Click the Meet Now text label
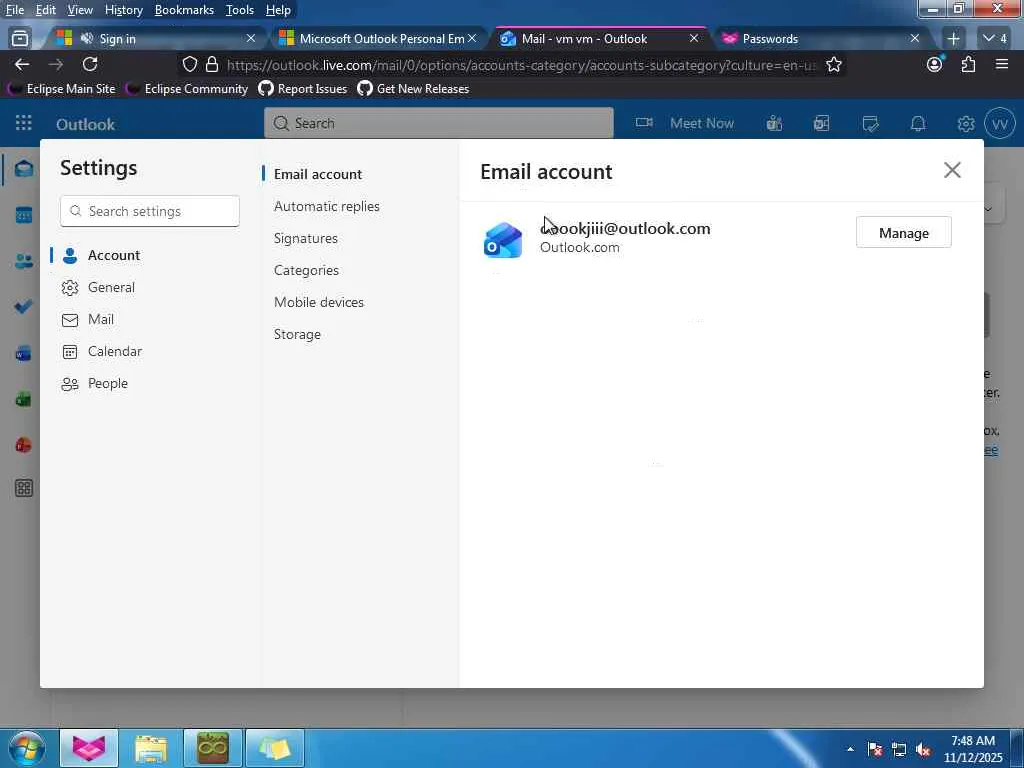This screenshot has height=768, width=1024. click(x=702, y=123)
